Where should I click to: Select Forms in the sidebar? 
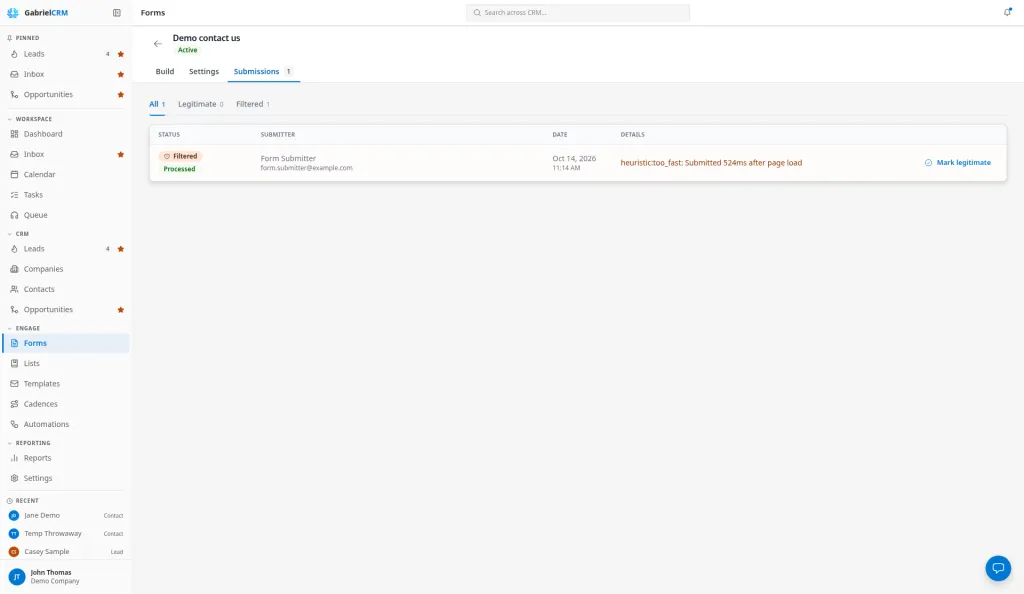(x=66, y=343)
